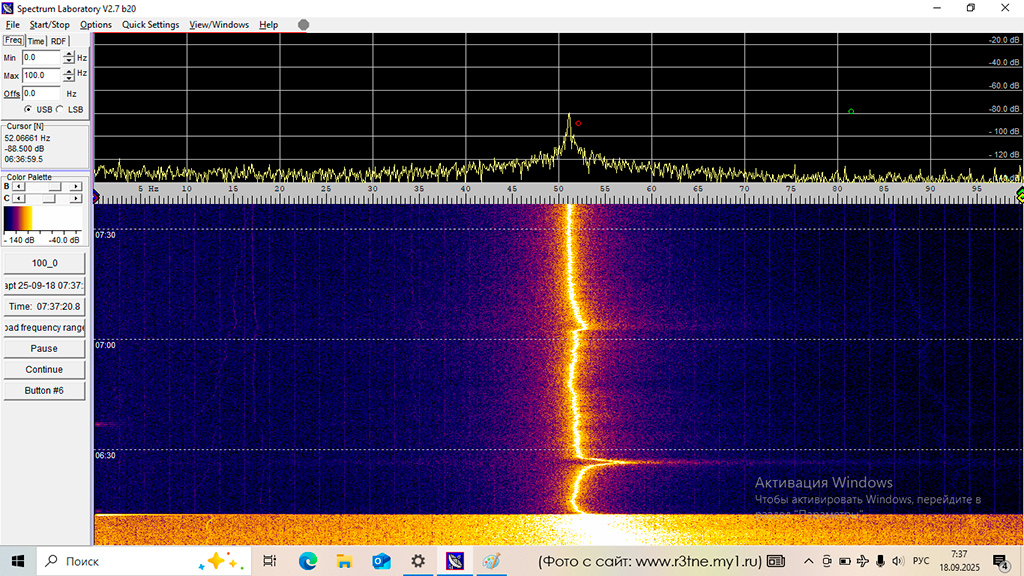This screenshot has width=1024, height=576.
Task: Open the Paint app from the taskbar
Action: click(x=492, y=561)
